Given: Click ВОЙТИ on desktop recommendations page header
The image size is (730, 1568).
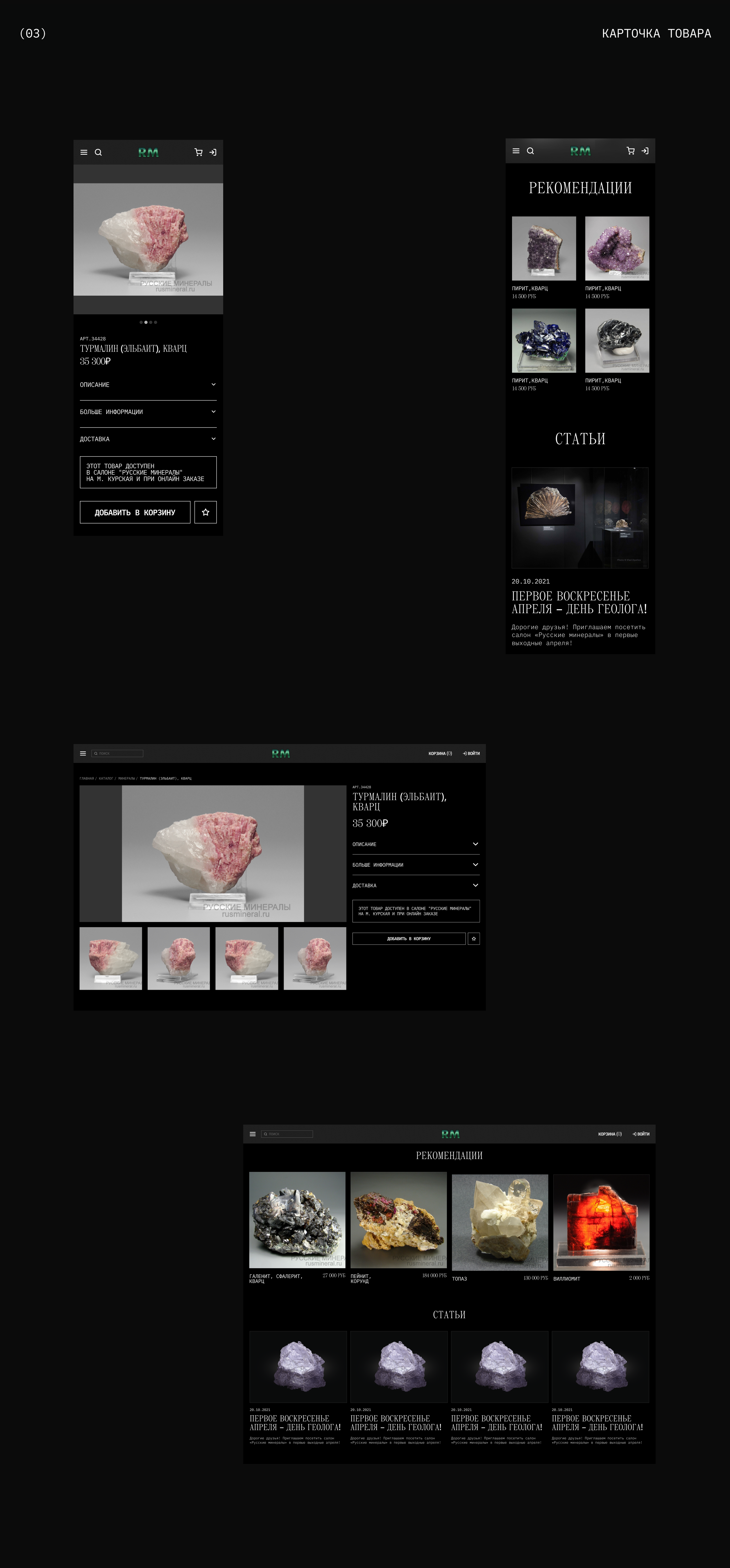Looking at the screenshot, I should (641, 1134).
